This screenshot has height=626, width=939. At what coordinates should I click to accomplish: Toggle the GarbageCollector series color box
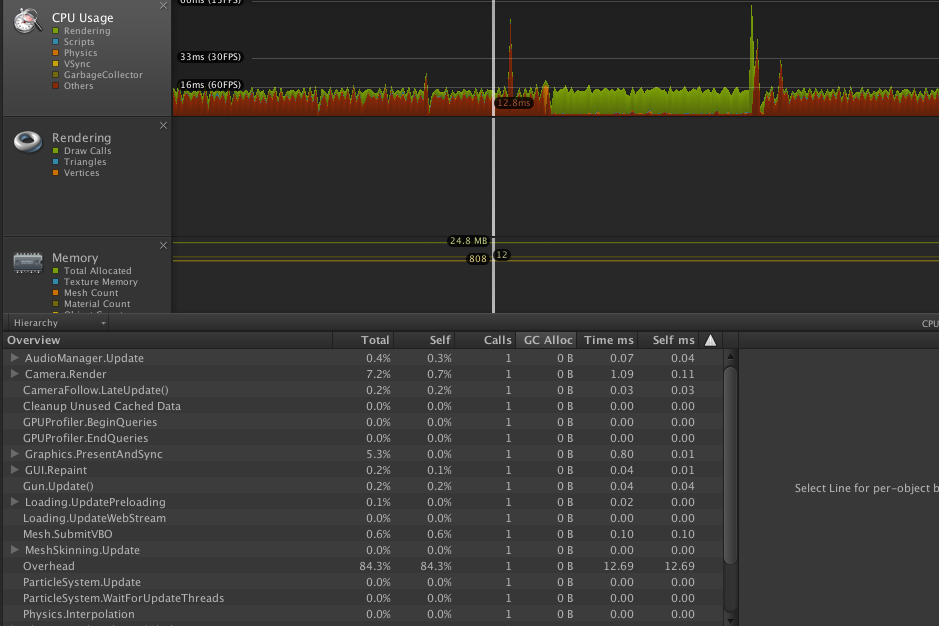(x=56, y=75)
